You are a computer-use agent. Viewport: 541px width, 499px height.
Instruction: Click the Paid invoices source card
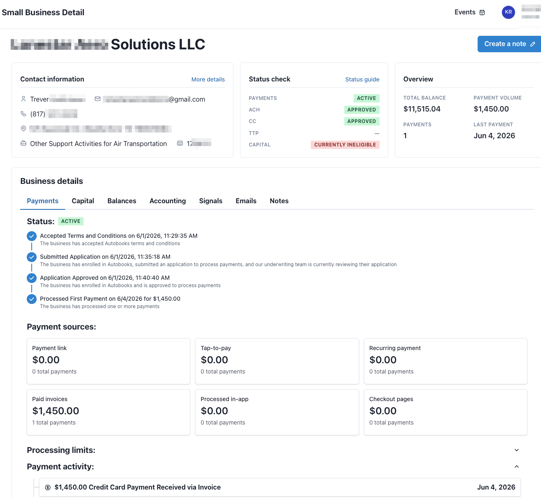tap(108, 412)
